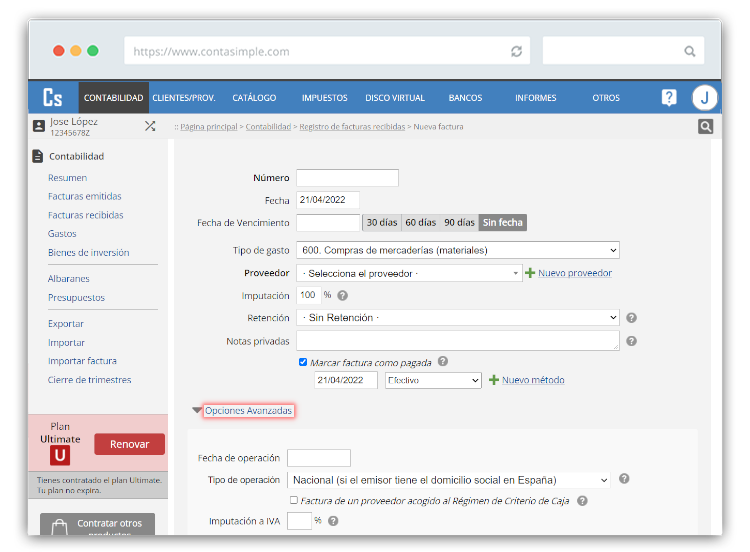Open the help question mark in top navigation

[669, 98]
